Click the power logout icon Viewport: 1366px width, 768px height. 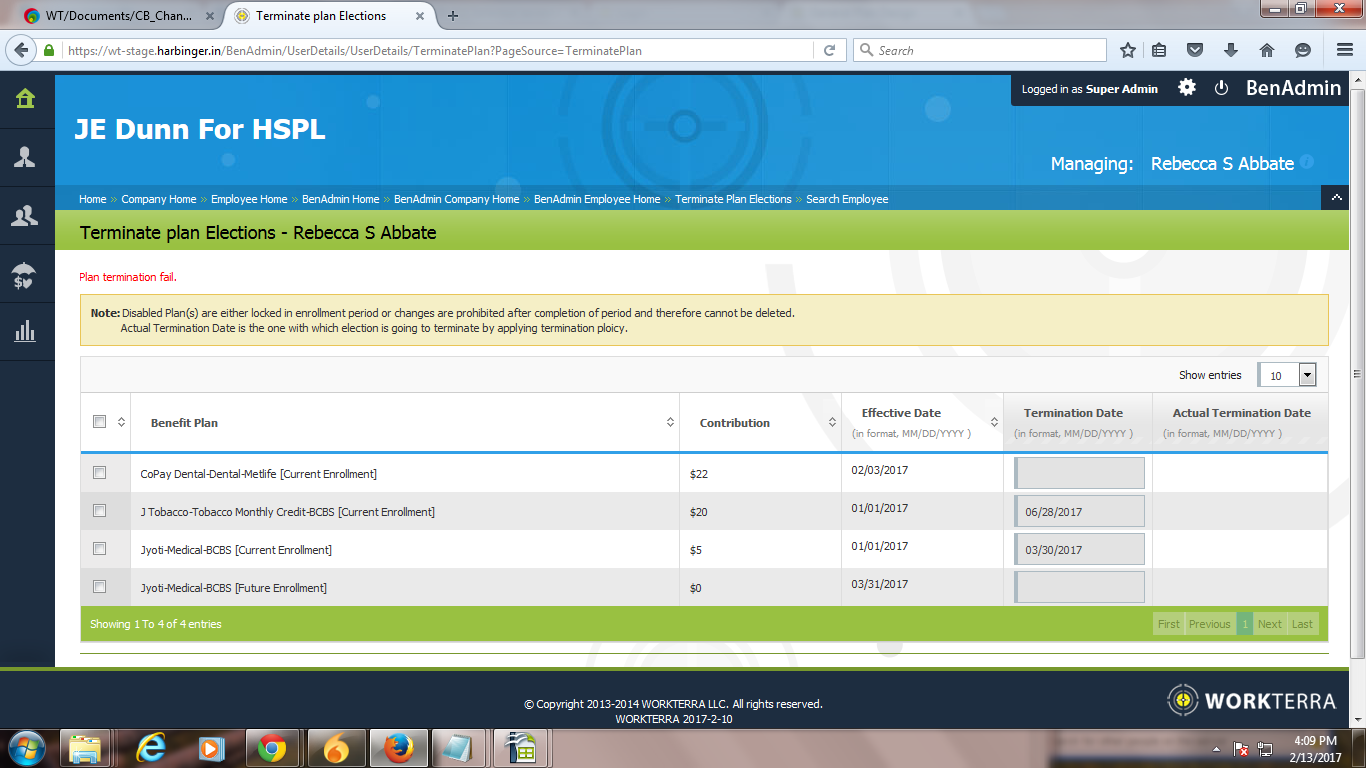(1221, 88)
